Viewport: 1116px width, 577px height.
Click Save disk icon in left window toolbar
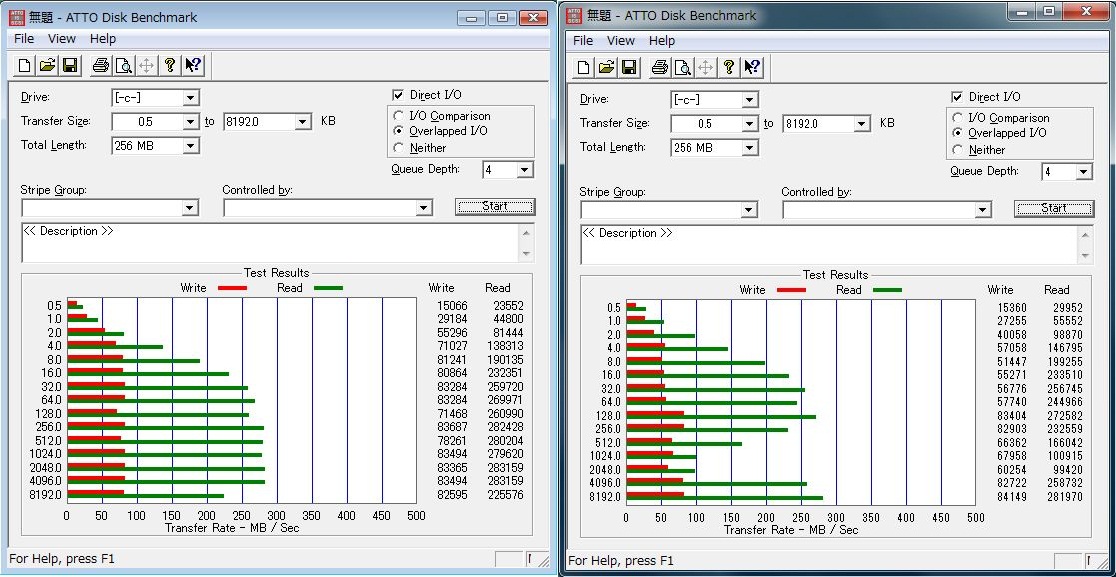[x=70, y=66]
